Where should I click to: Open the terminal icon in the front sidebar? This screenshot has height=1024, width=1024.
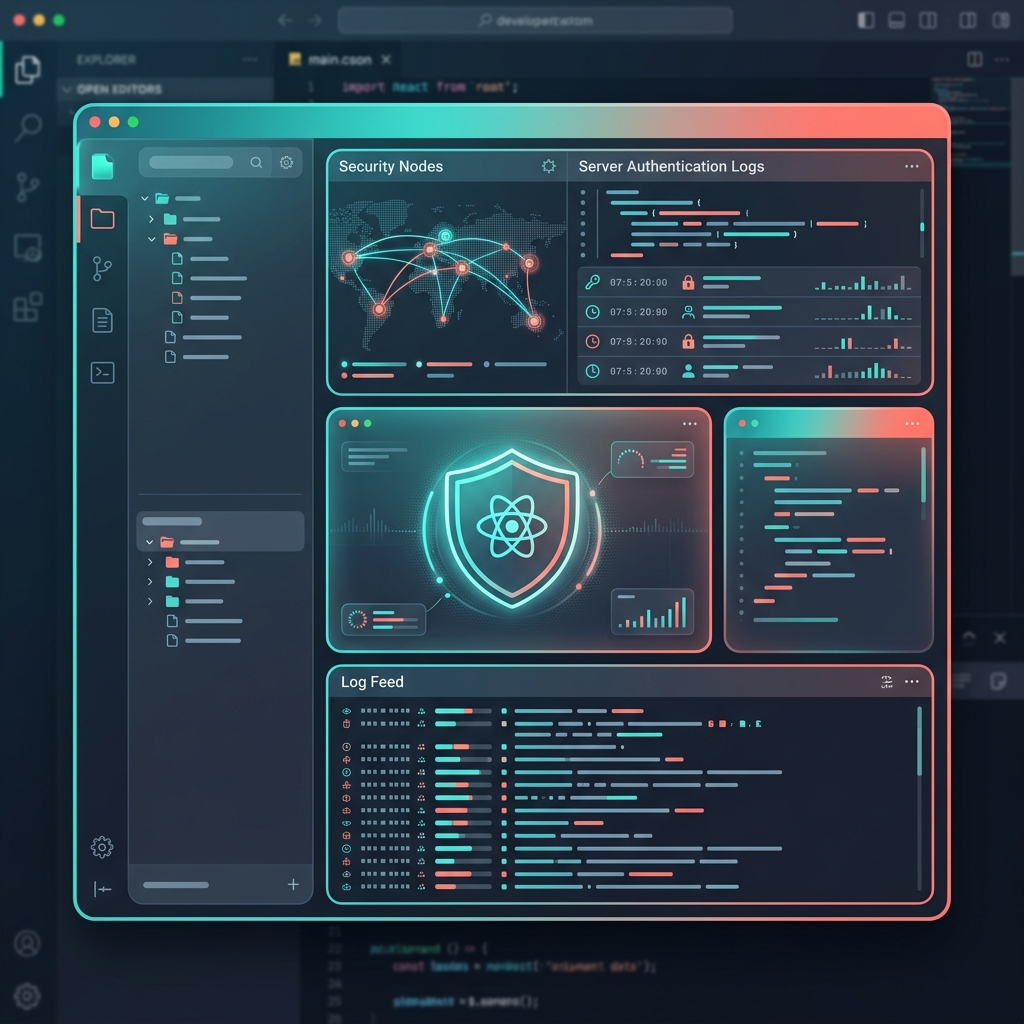click(x=103, y=372)
